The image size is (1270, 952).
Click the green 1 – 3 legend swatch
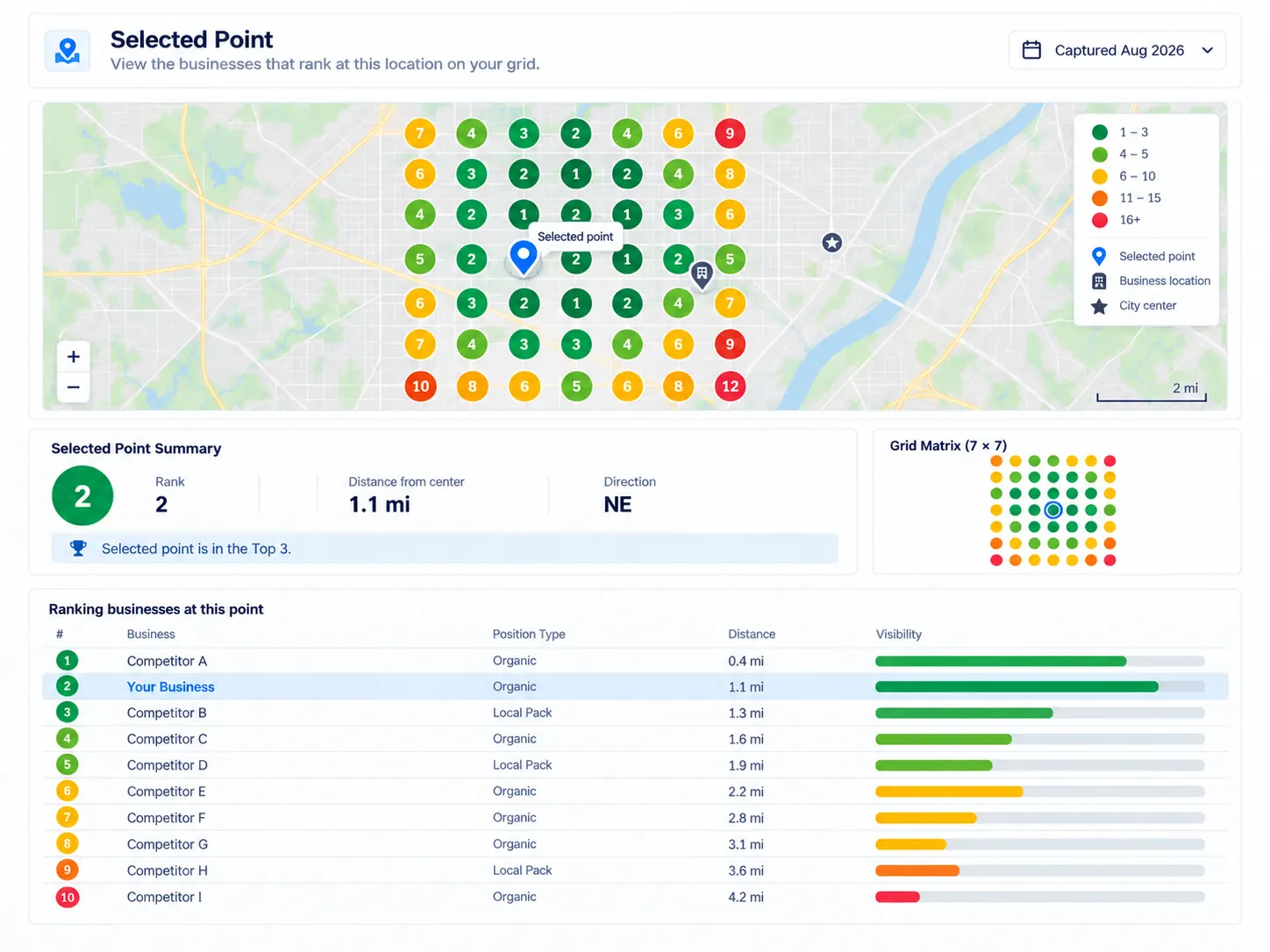(1100, 132)
